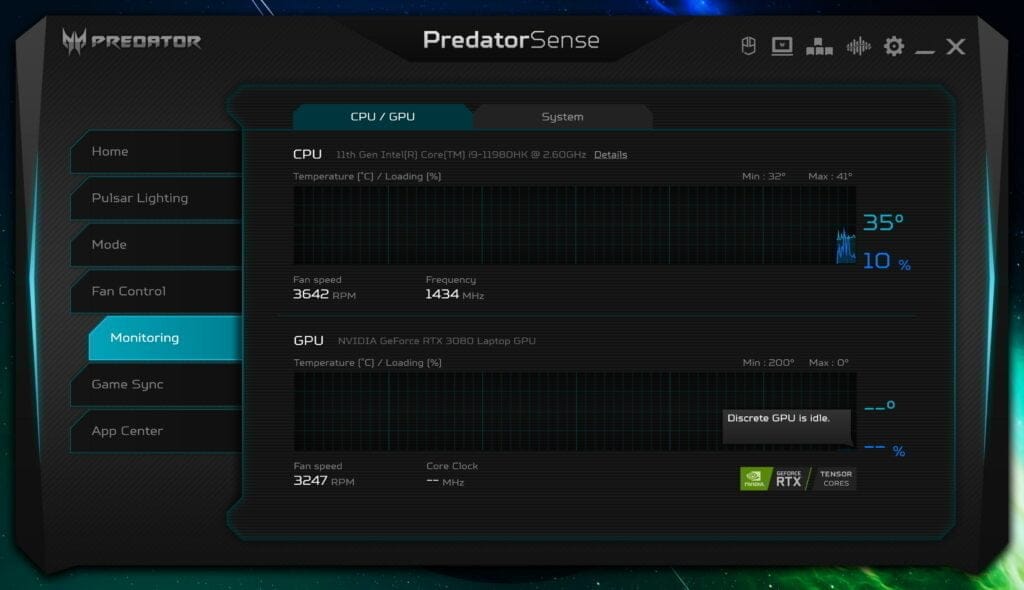This screenshot has height=590, width=1024.
Task: Click the keyboard keys icon in header
Action: [819, 46]
